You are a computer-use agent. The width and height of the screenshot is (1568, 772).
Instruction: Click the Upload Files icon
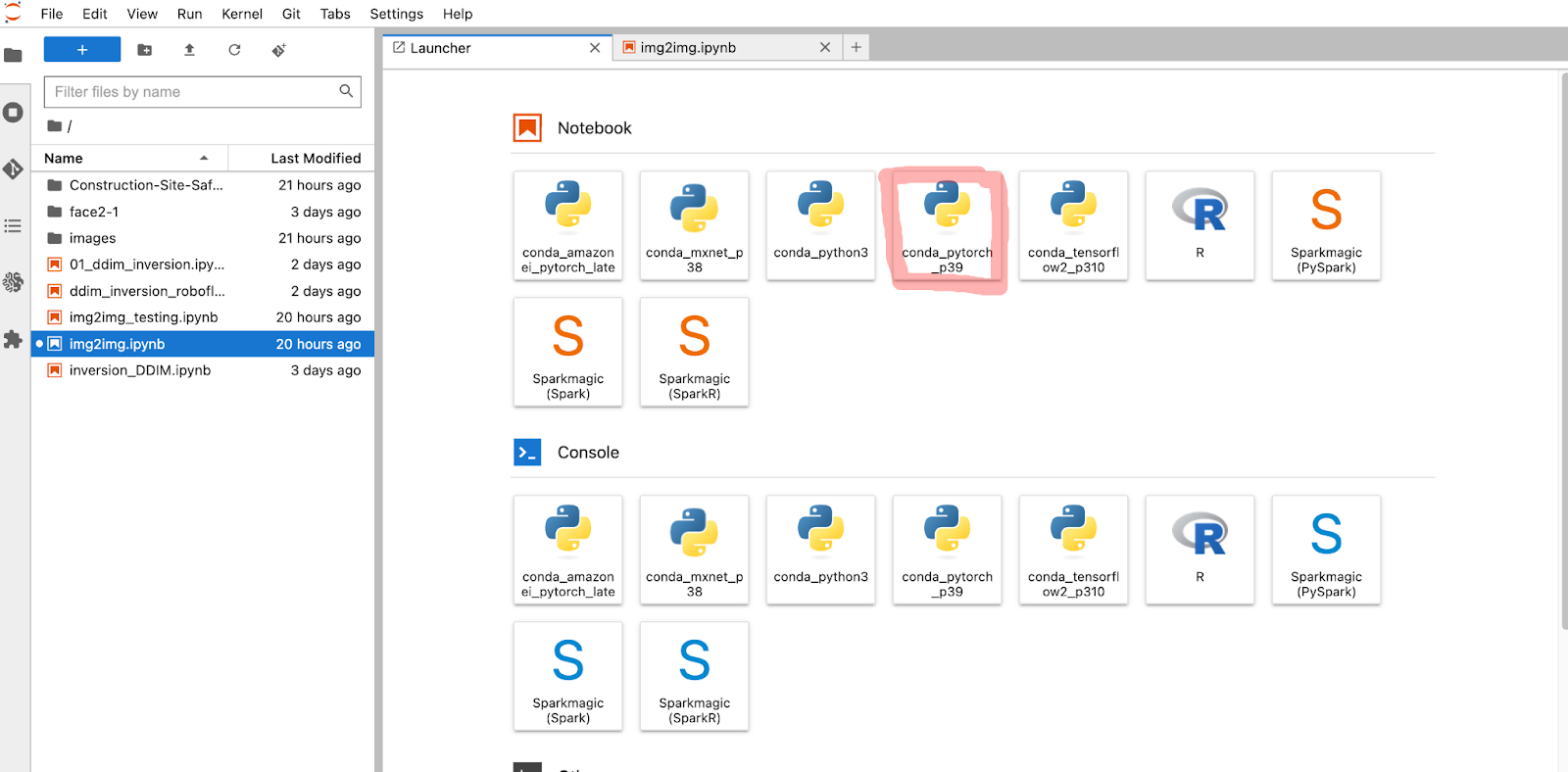(x=189, y=50)
